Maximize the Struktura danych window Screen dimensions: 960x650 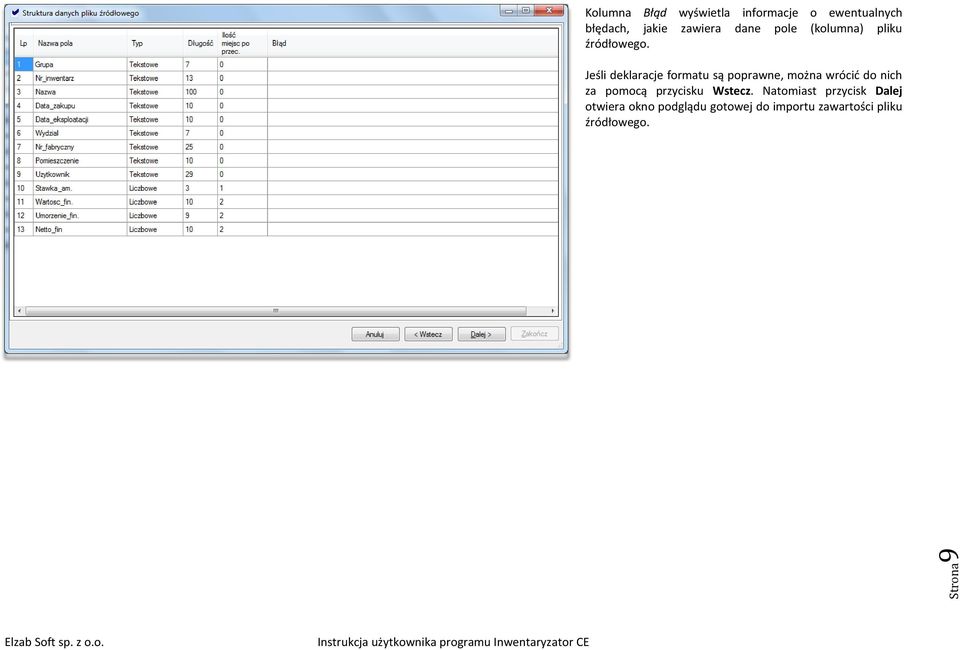(x=525, y=10)
